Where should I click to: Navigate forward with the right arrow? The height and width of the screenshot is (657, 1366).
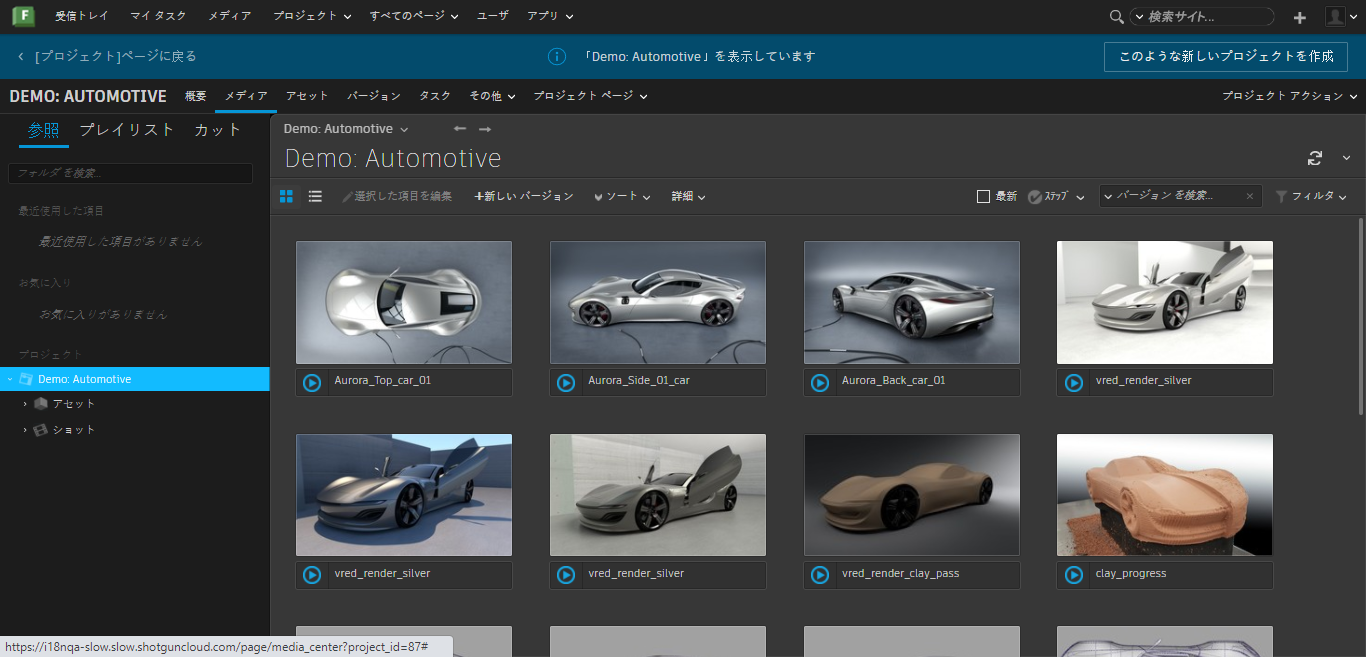[x=485, y=129]
